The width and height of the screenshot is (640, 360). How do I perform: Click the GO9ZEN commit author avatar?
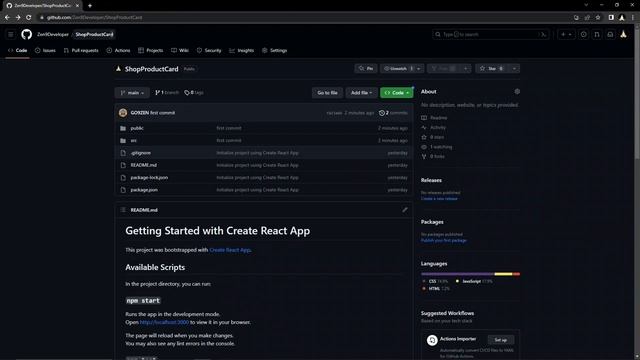[123, 113]
